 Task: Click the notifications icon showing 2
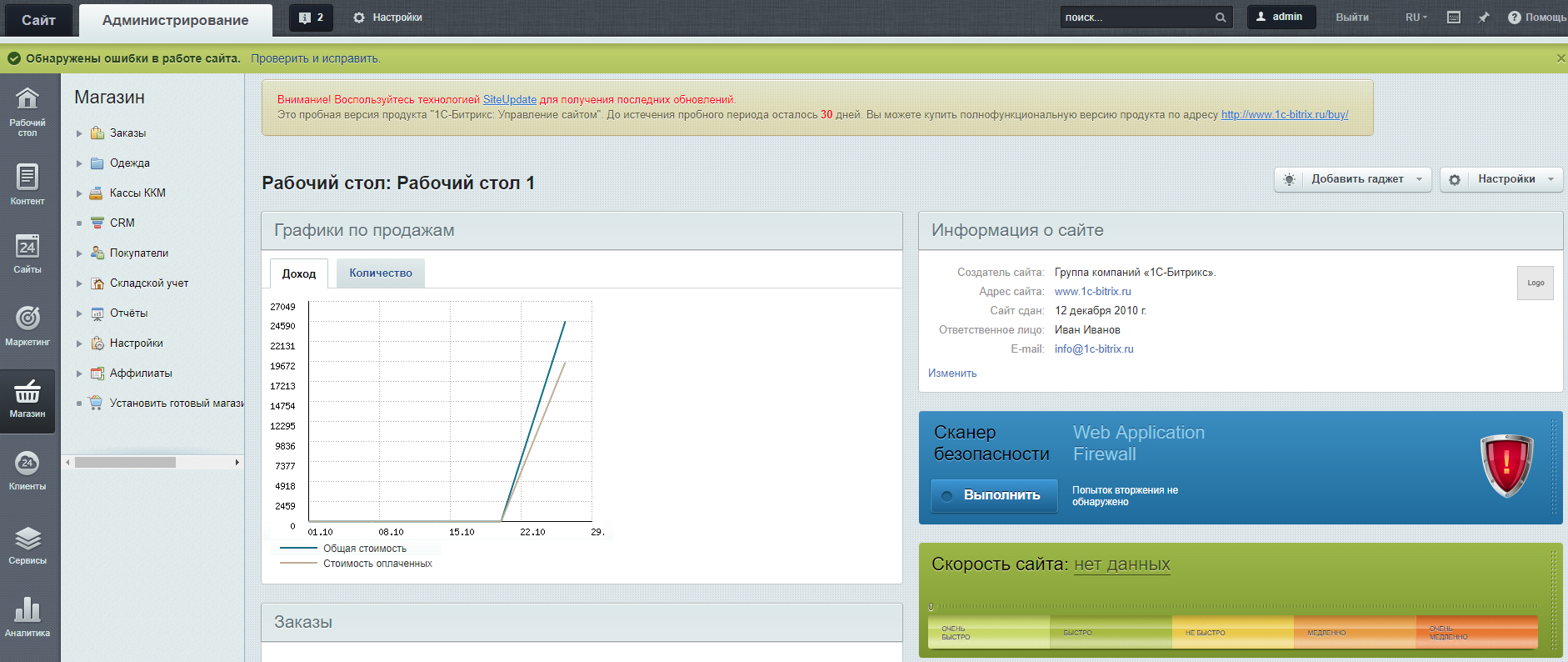coord(311,18)
